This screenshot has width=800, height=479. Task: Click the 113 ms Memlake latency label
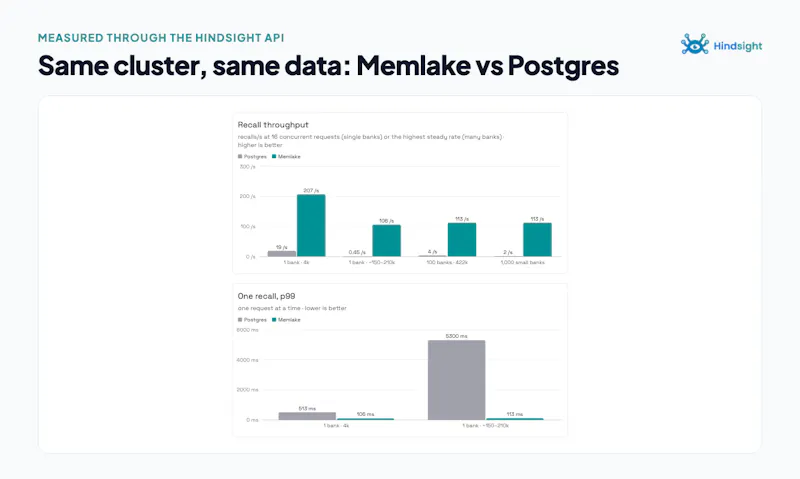click(515, 414)
